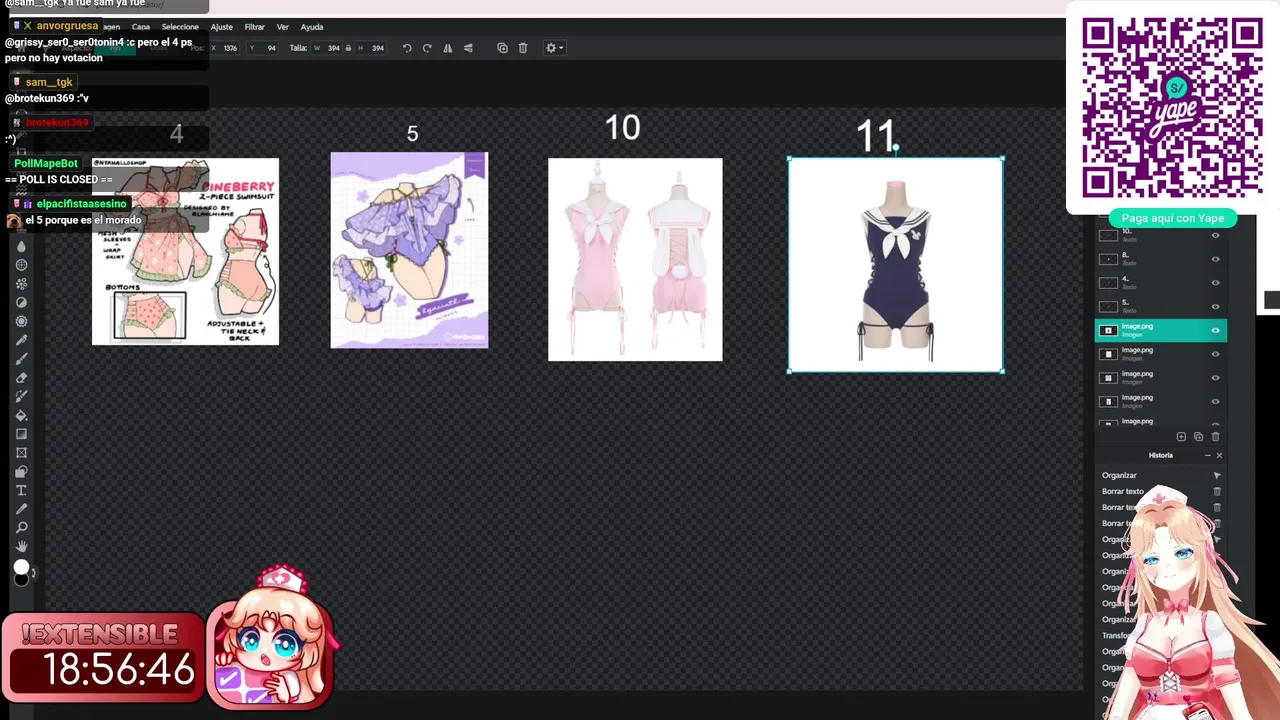Select the Disperse dots tool
This screenshot has height=720, width=1280.
point(21,284)
